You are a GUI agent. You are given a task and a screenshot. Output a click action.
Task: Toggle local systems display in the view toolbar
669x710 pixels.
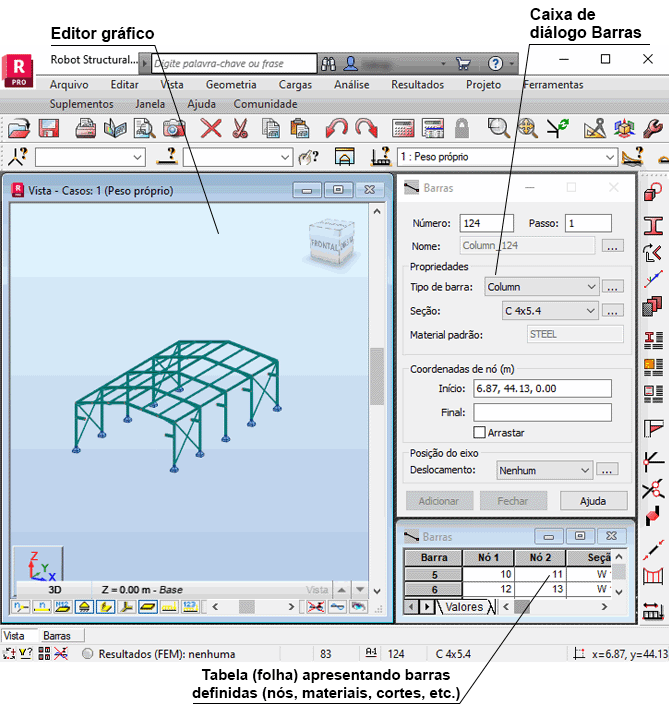pos(127,607)
